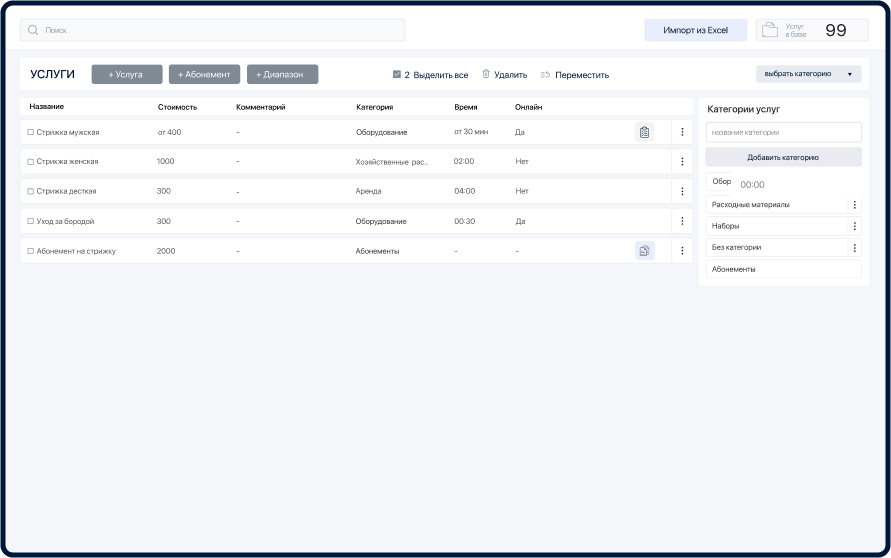Open options for Наборы category
Image resolution: width=891 pixels, height=558 pixels.
tap(854, 226)
